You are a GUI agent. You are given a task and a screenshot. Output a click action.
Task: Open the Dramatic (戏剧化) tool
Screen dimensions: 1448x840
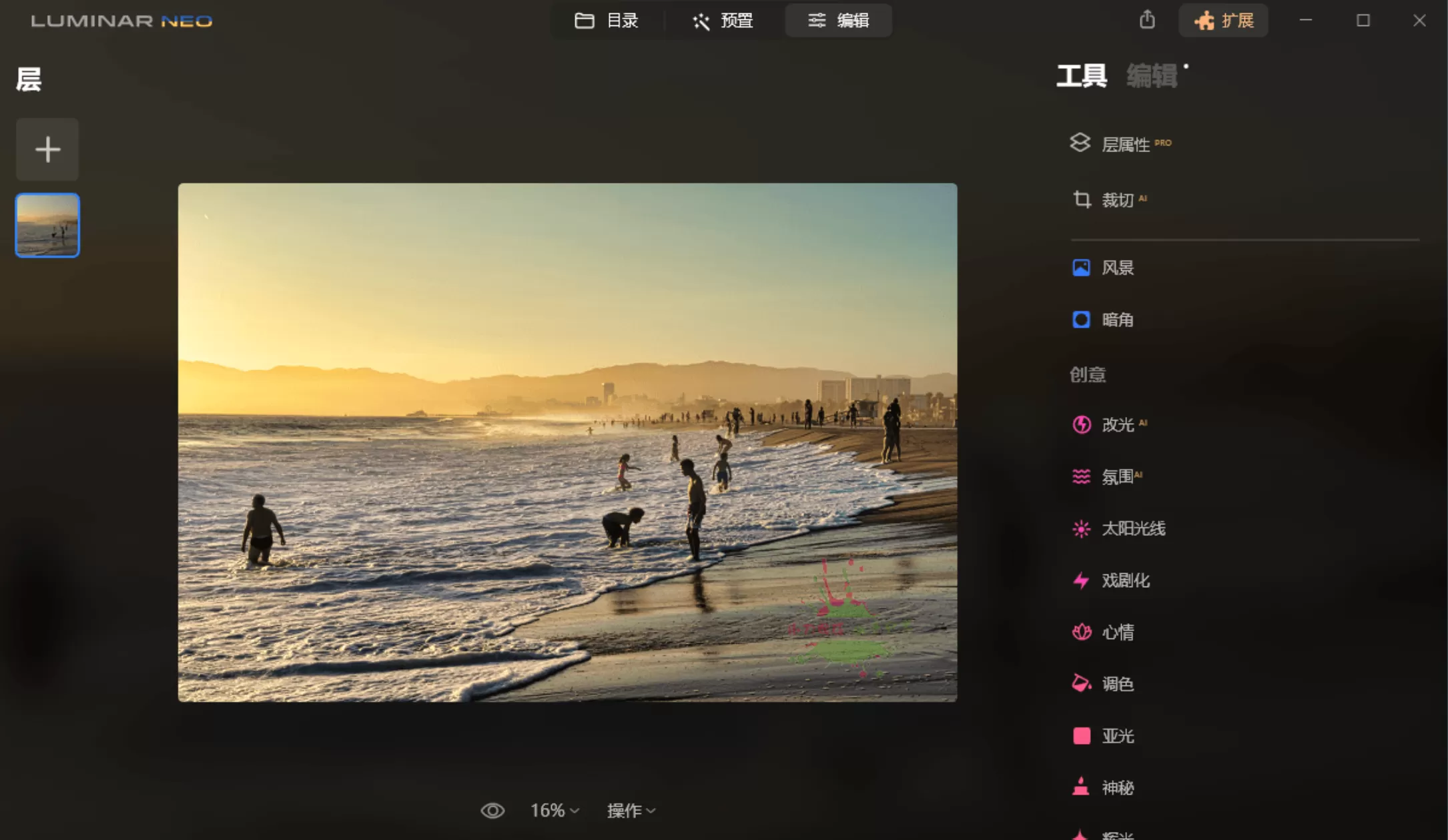(1125, 580)
